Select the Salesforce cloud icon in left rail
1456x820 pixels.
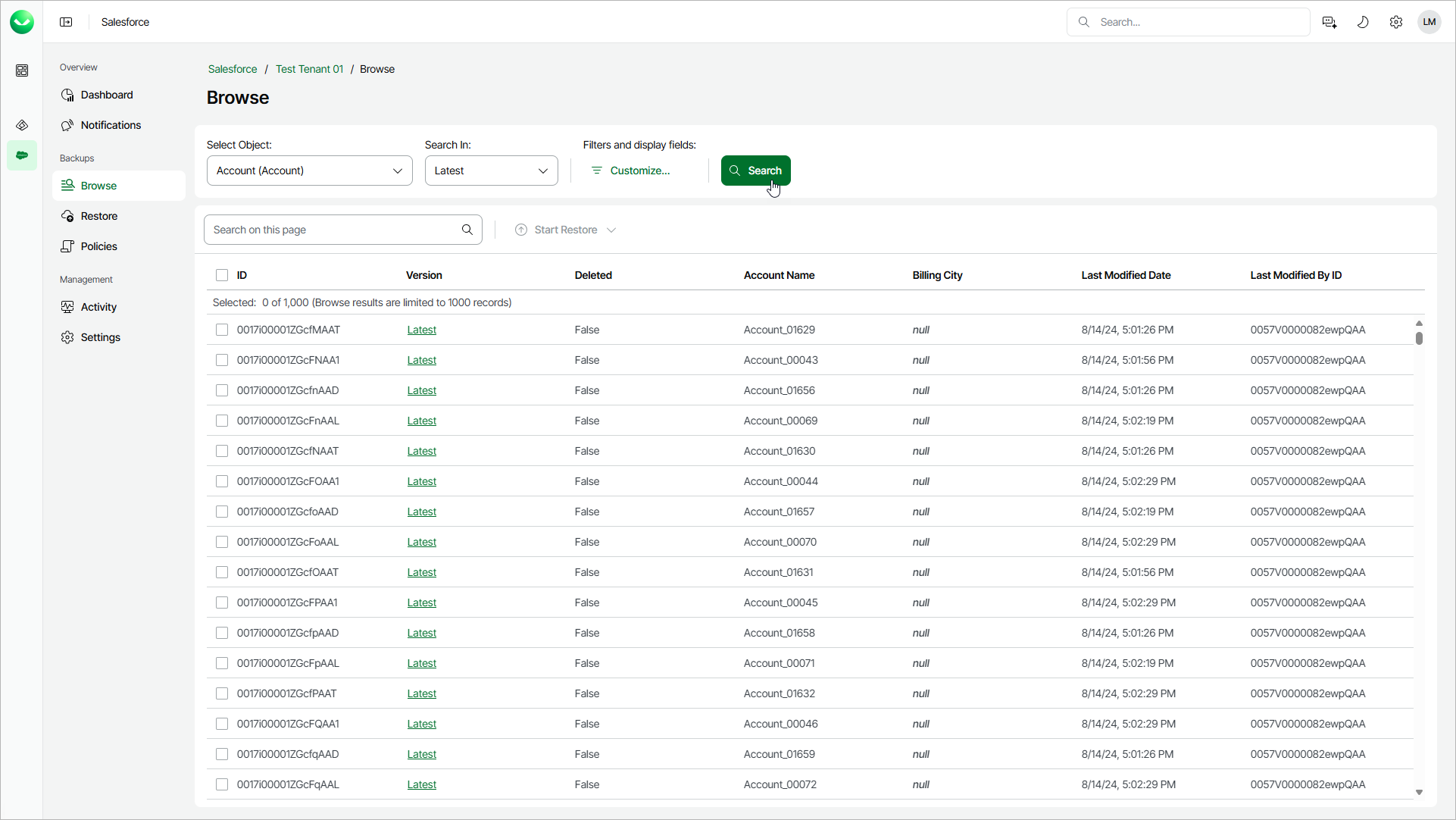pos(22,155)
